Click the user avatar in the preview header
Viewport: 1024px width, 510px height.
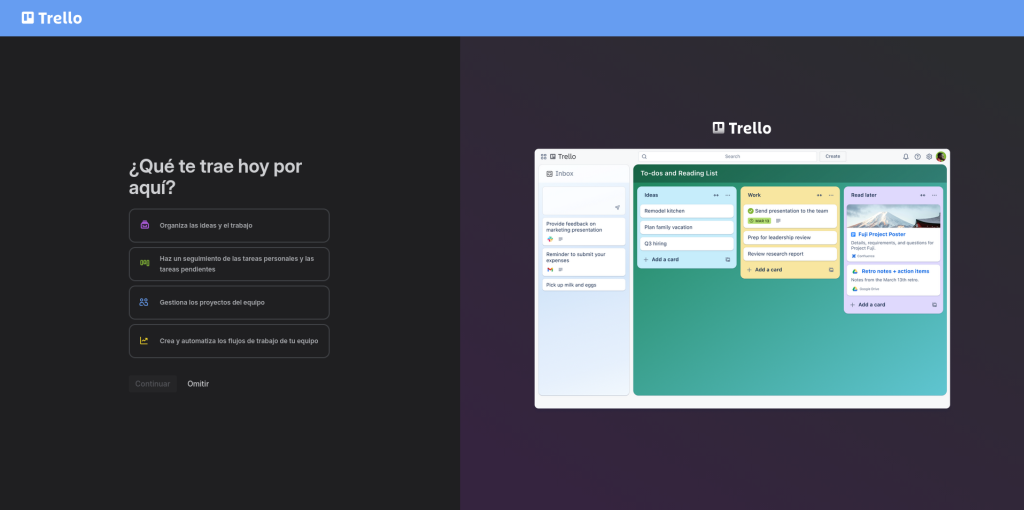[941, 156]
